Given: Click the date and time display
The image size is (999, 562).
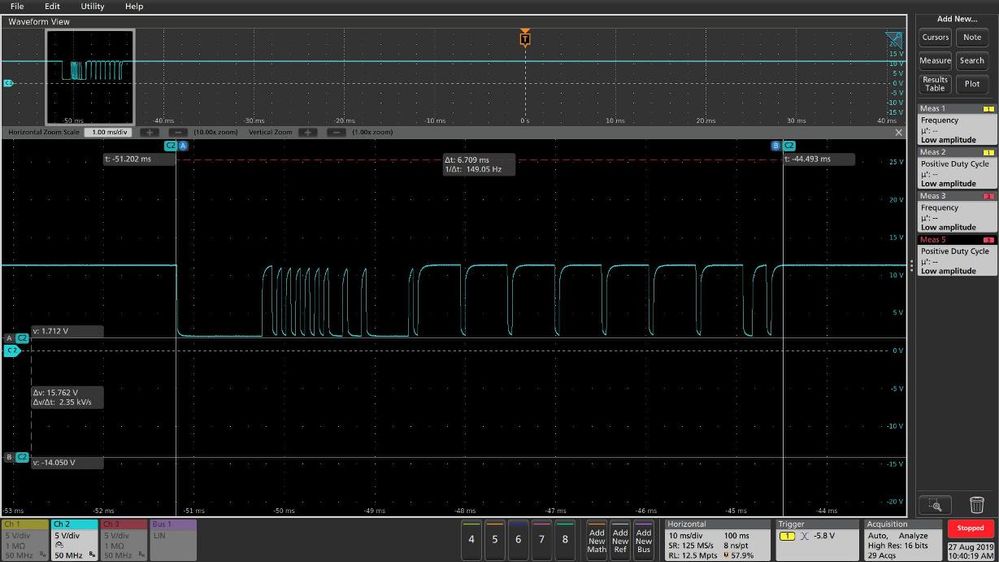Looking at the screenshot, I should [x=970, y=551].
